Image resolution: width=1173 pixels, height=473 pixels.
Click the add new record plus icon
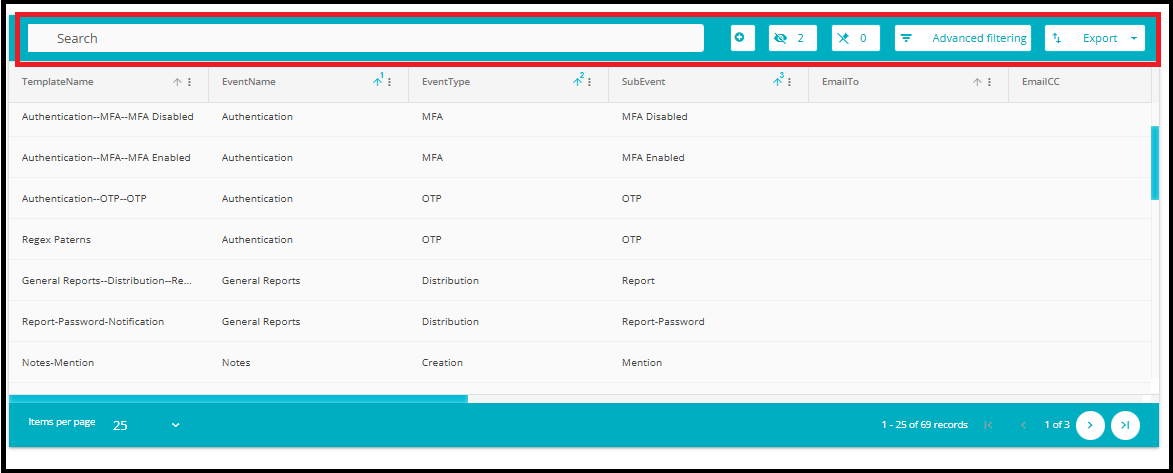742,38
